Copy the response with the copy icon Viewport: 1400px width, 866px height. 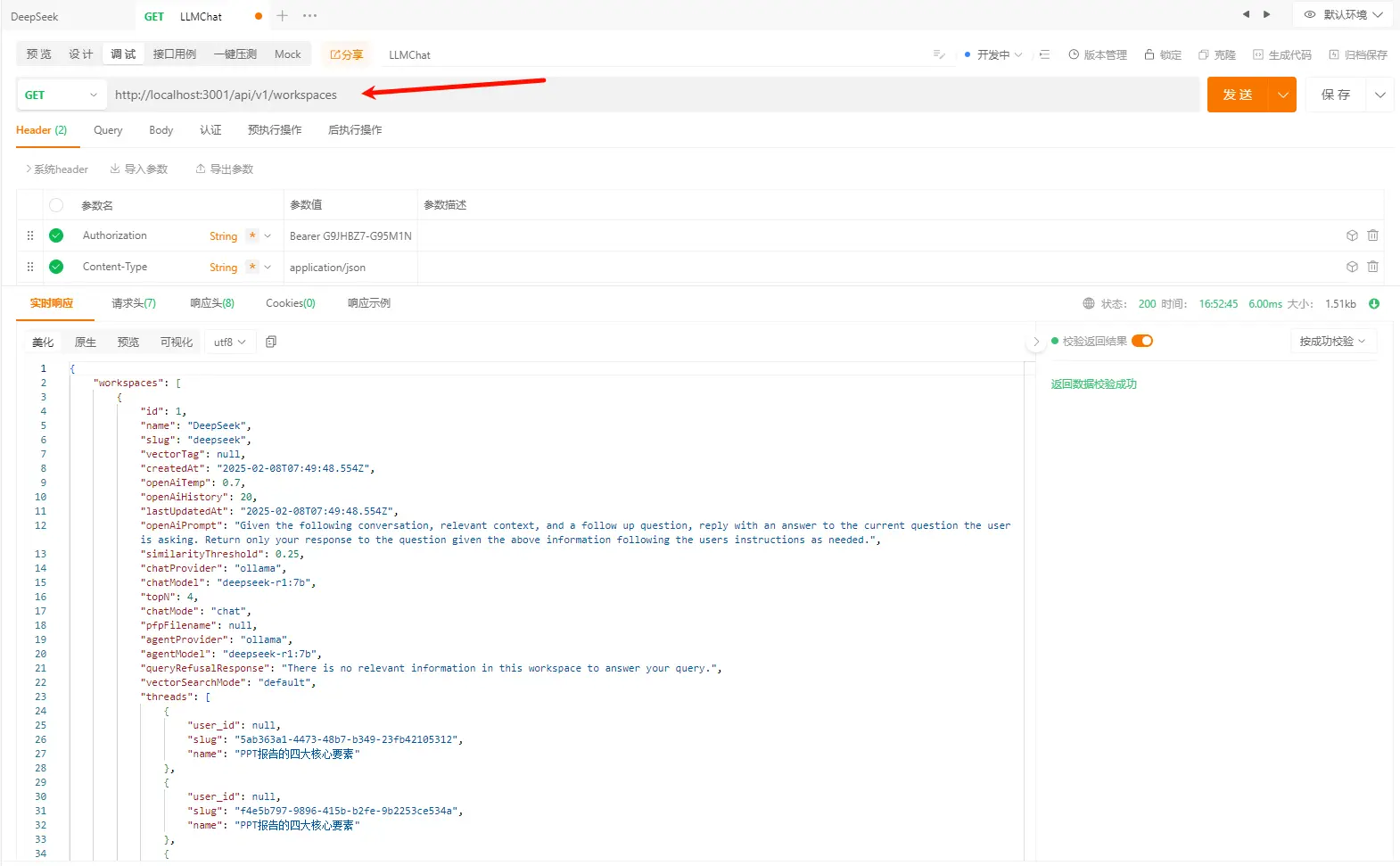point(271,342)
